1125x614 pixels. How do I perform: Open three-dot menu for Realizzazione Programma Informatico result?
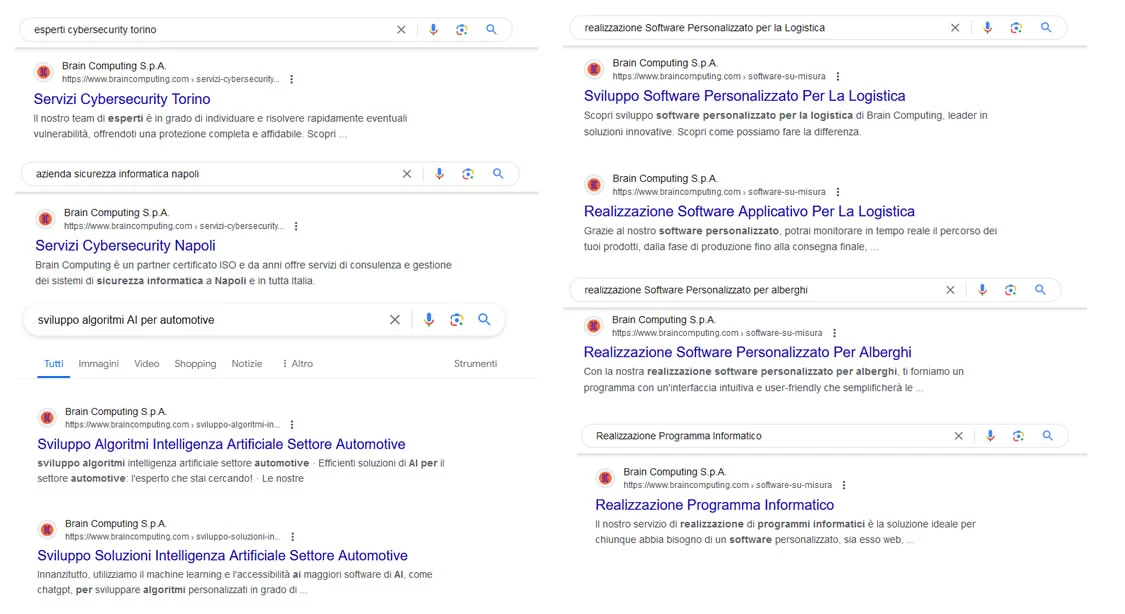[x=844, y=486]
